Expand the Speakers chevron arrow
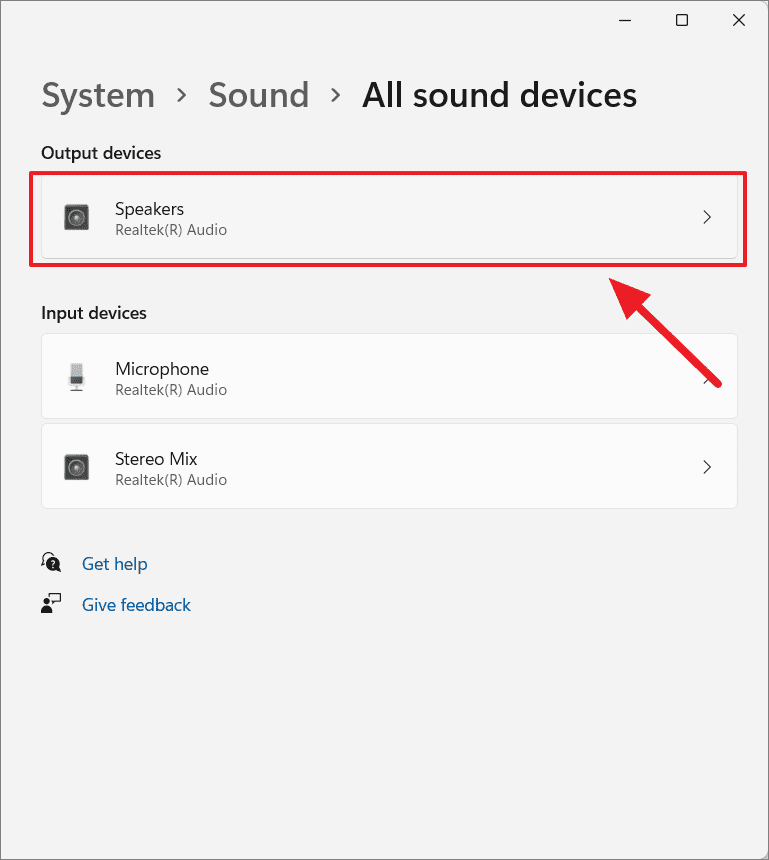 pos(707,217)
